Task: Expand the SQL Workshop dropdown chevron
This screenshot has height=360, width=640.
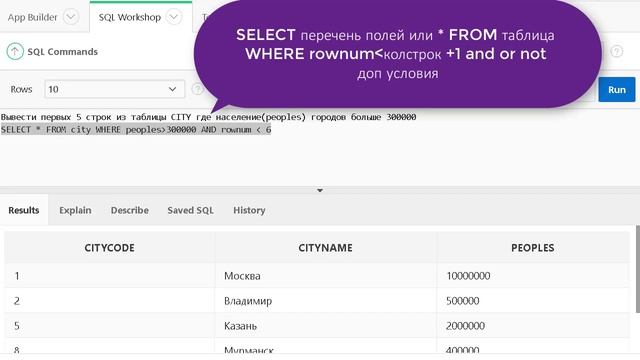Action: point(174,17)
